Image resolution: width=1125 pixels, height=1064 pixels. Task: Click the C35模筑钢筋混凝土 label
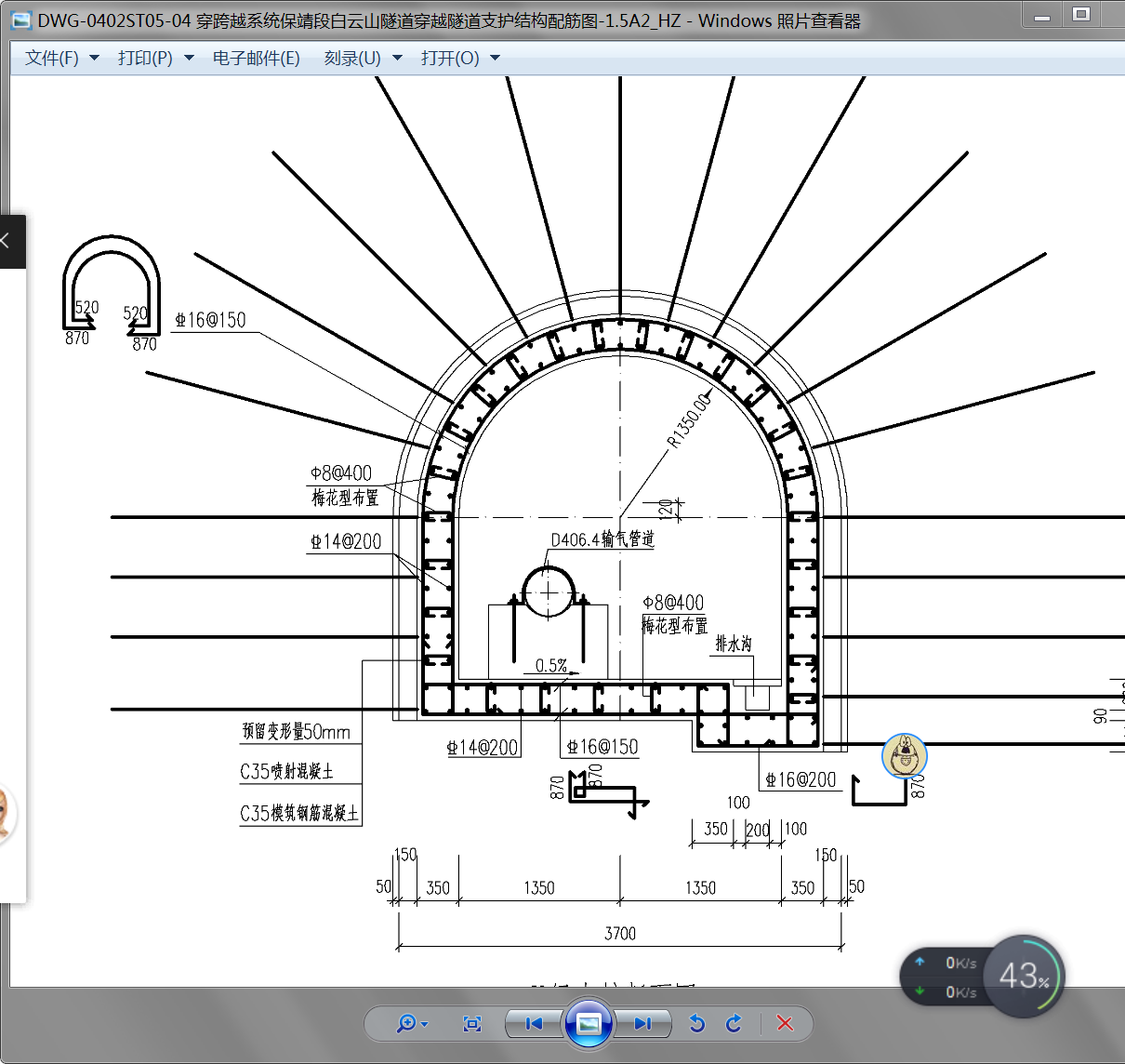pyautogui.click(x=298, y=813)
